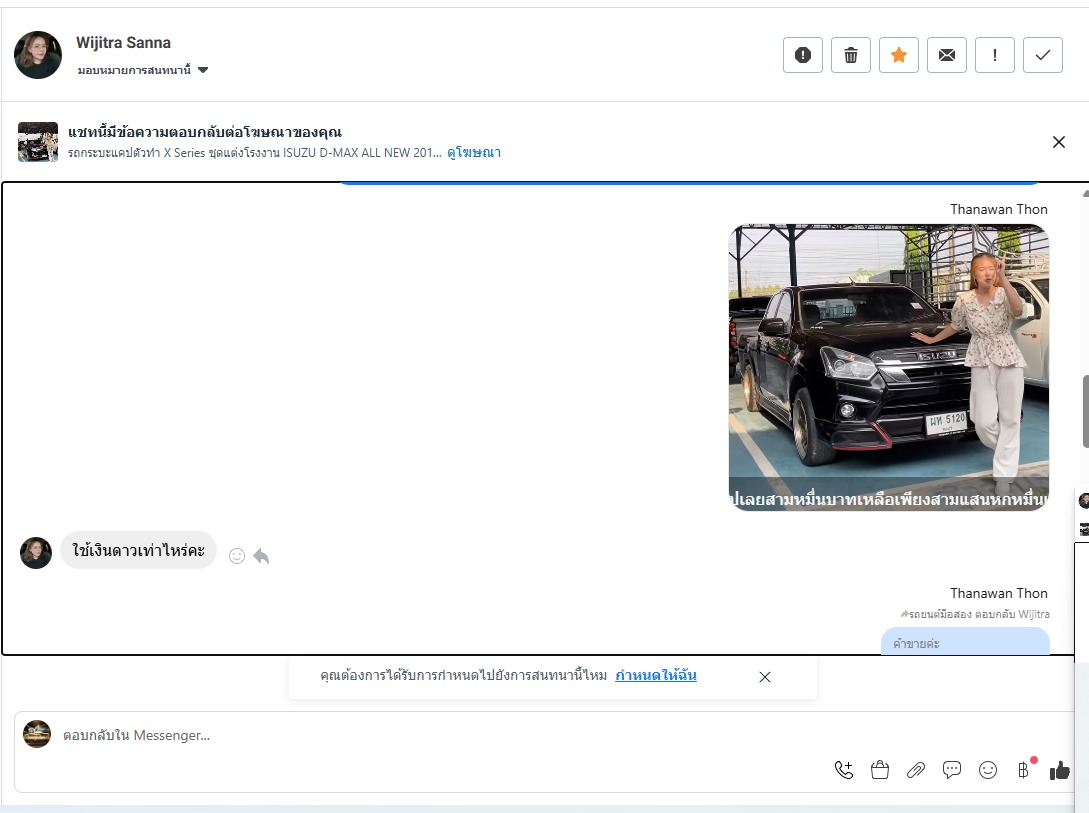Open the 'ดูโฆษณา' view ad link
This screenshot has height=813, width=1089.
tap(474, 153)
